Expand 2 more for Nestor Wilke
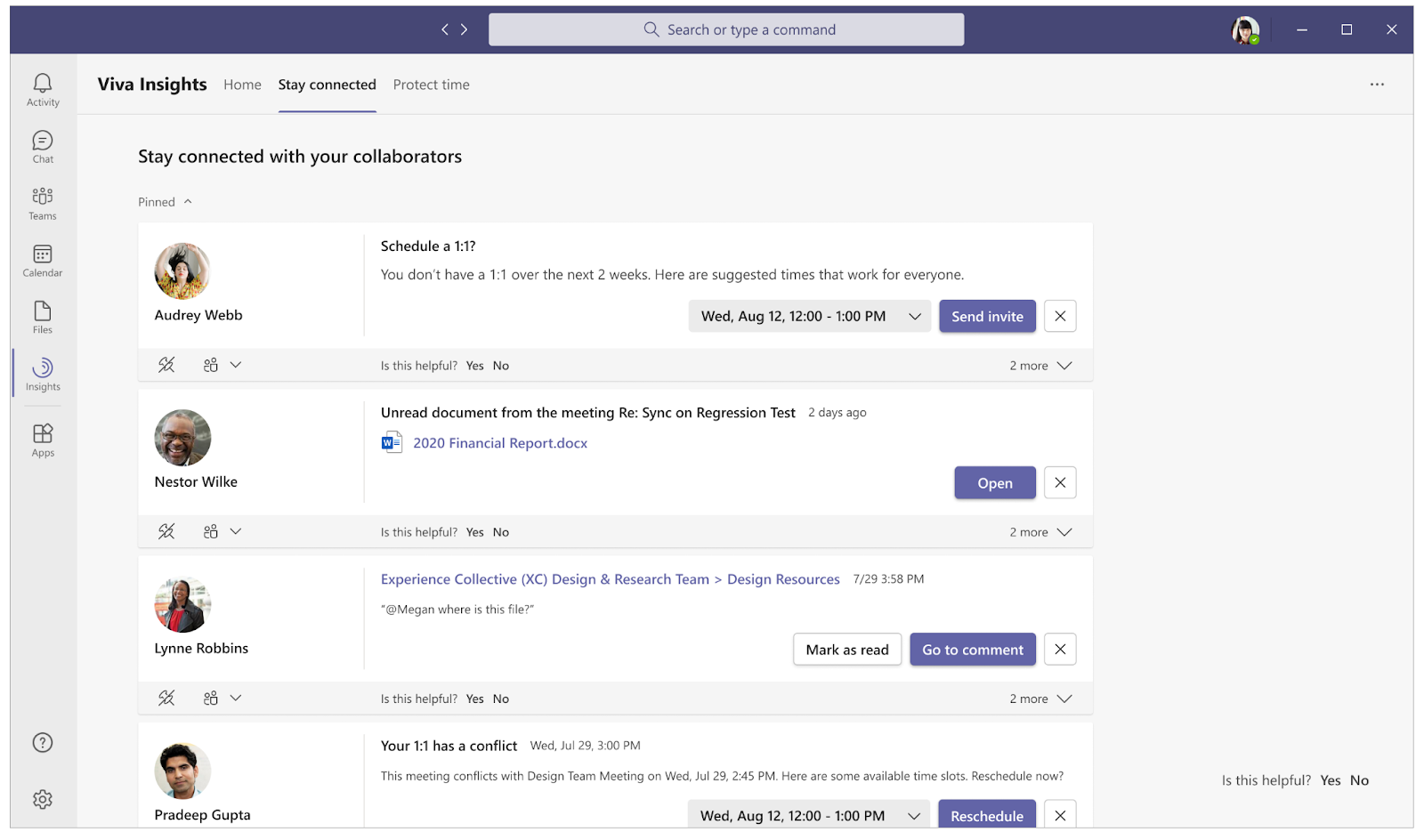The width and height of the screenshot is (1424, 840). tap(1040, 532)
